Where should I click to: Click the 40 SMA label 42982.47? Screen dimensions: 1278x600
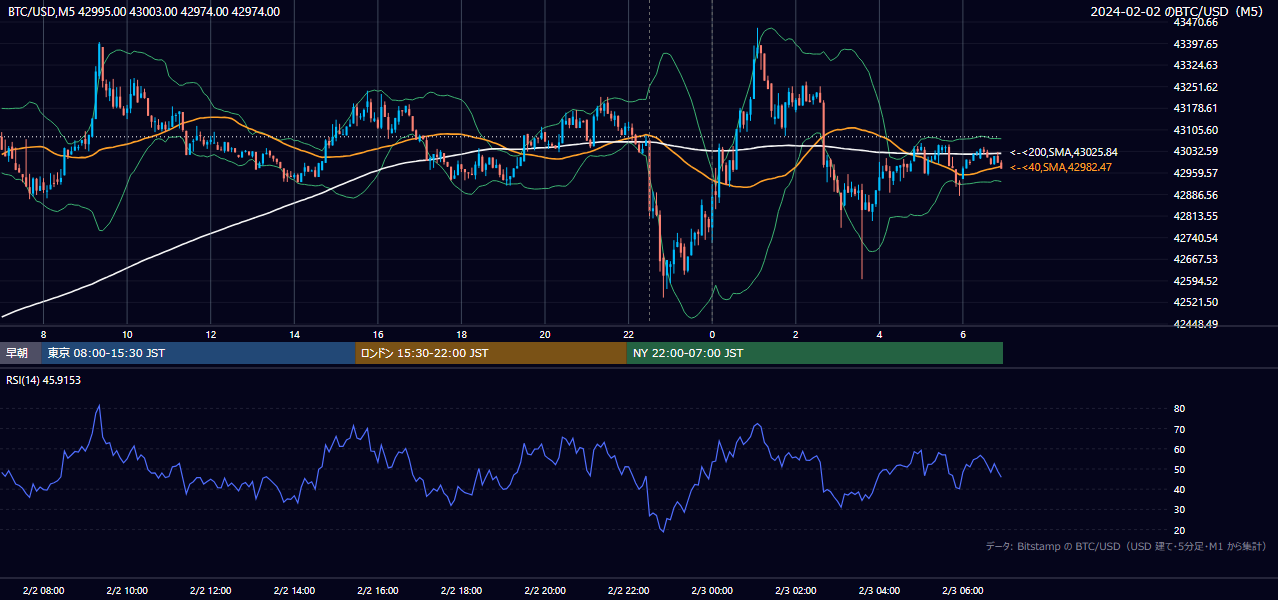coord(1060,167)
